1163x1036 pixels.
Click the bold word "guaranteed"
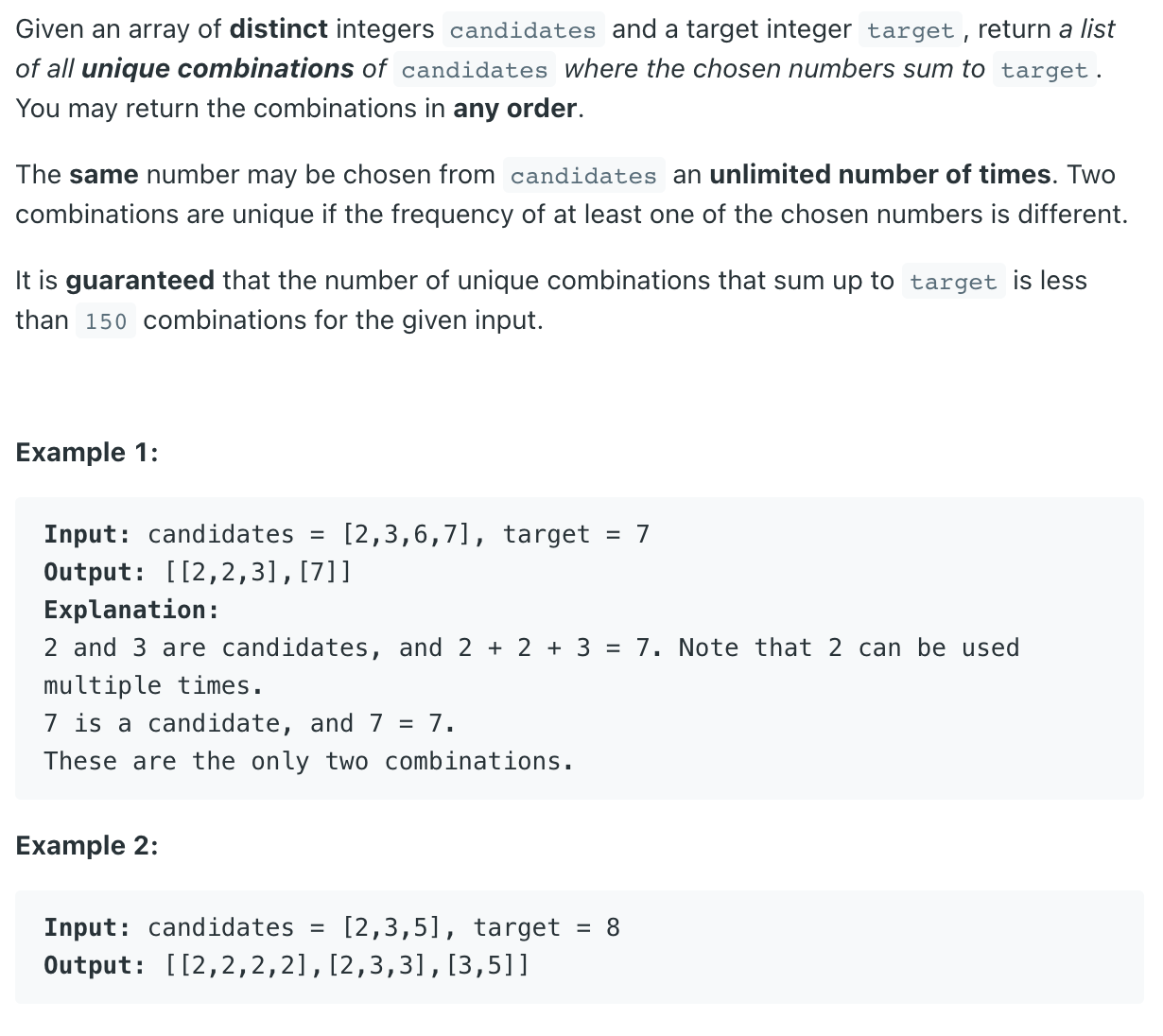coord(140,281)
